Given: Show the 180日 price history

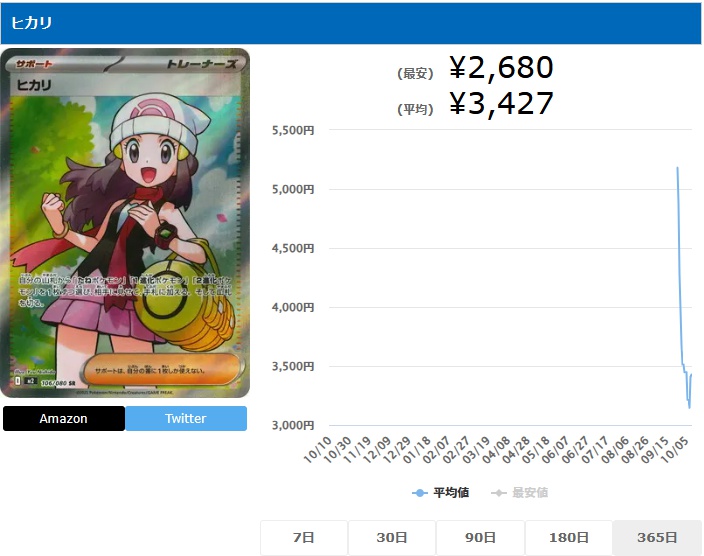Looking at the screenshot, I should click(569, 538).
